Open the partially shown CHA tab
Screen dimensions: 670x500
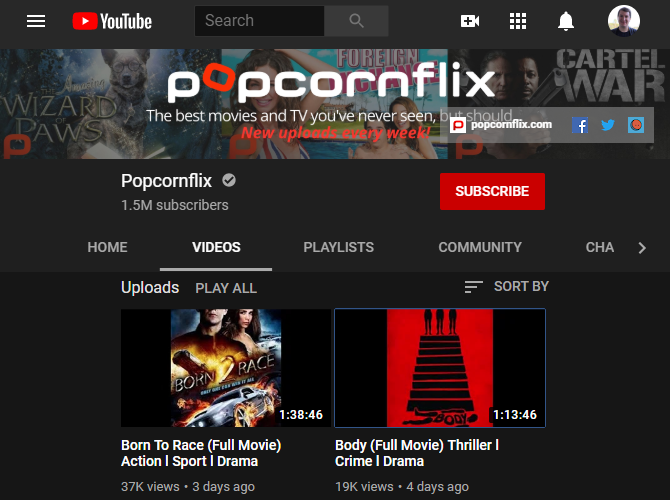599,247
